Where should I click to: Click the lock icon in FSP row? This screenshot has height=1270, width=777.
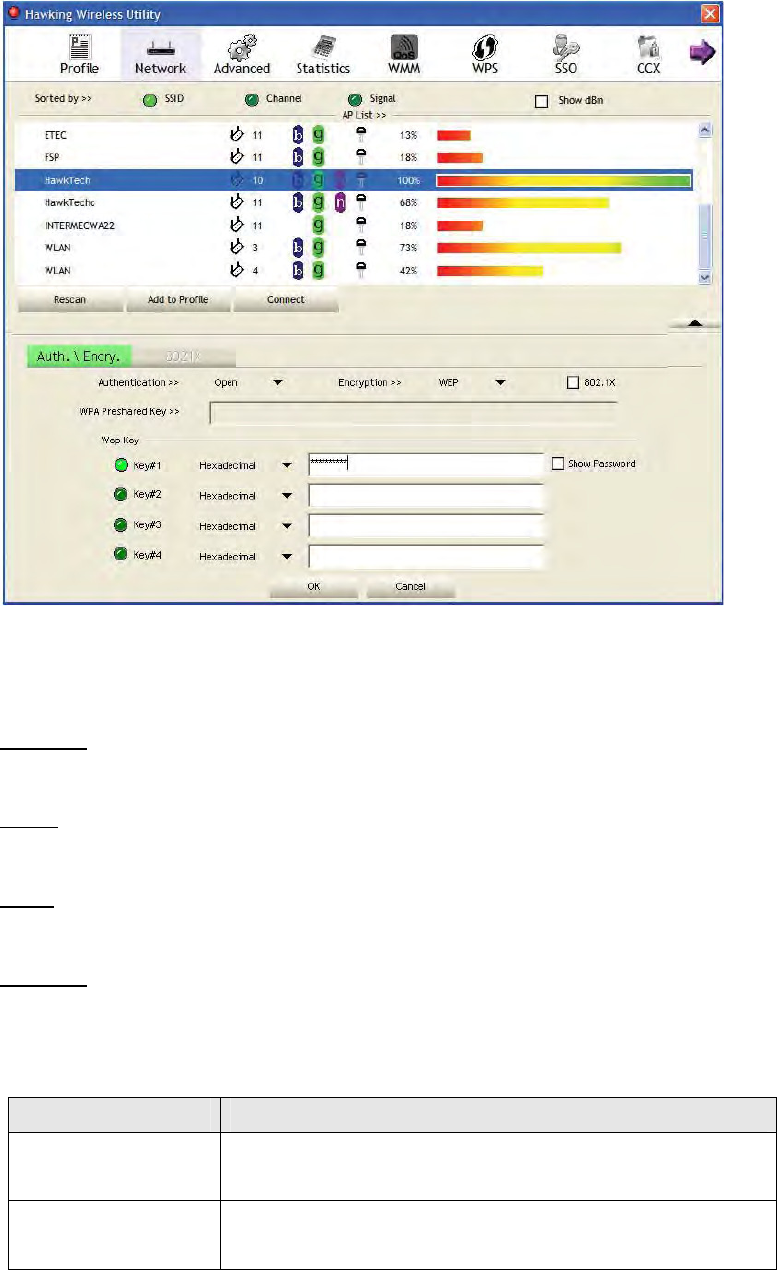pyautogui.click(x=362, y=156)
